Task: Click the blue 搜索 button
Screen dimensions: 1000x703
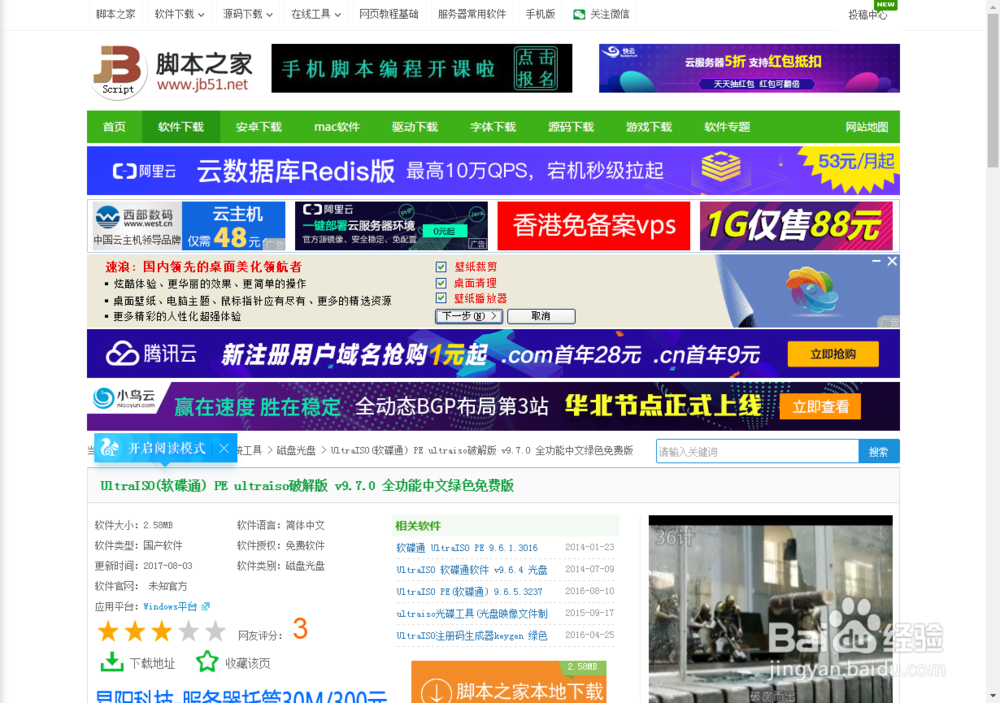Action: tap(878, 452)
